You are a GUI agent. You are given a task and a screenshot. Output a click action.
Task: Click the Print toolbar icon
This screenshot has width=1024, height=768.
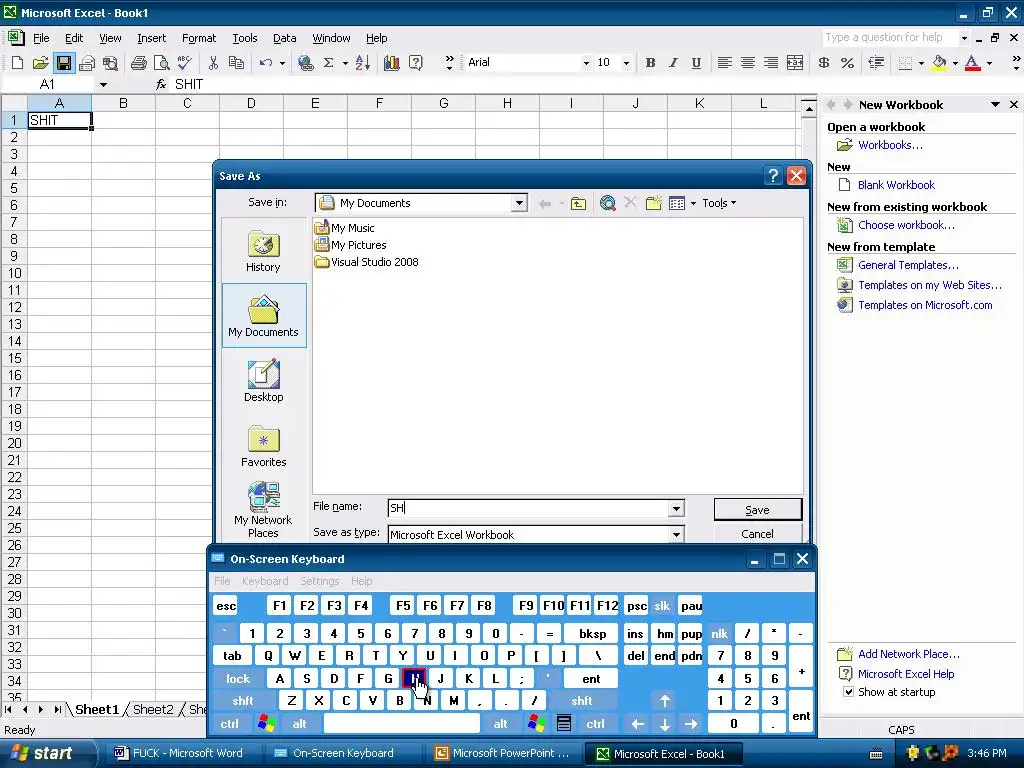(x=138, y=63)
